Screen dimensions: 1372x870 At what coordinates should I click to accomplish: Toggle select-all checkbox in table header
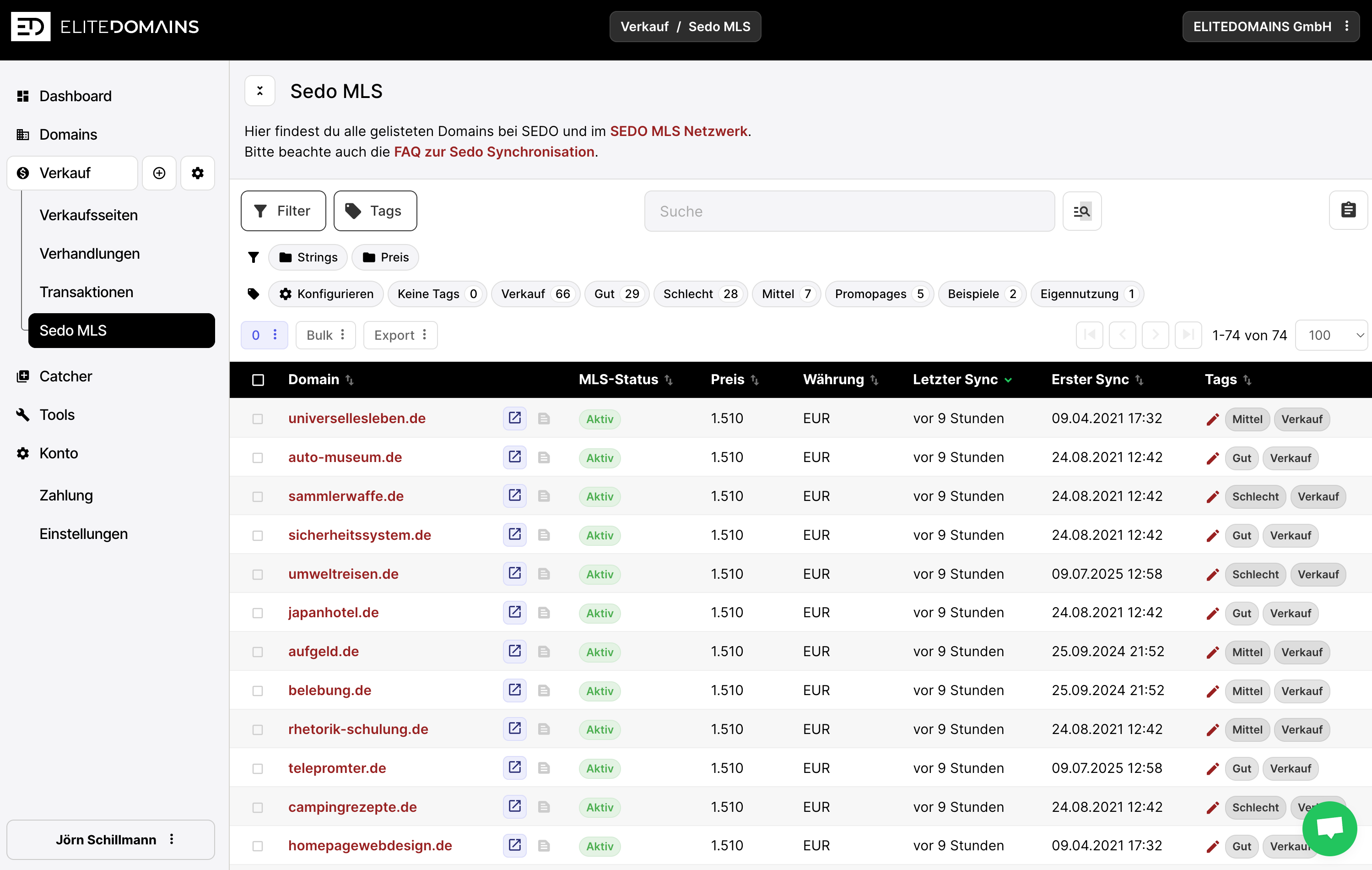point(258,380)
